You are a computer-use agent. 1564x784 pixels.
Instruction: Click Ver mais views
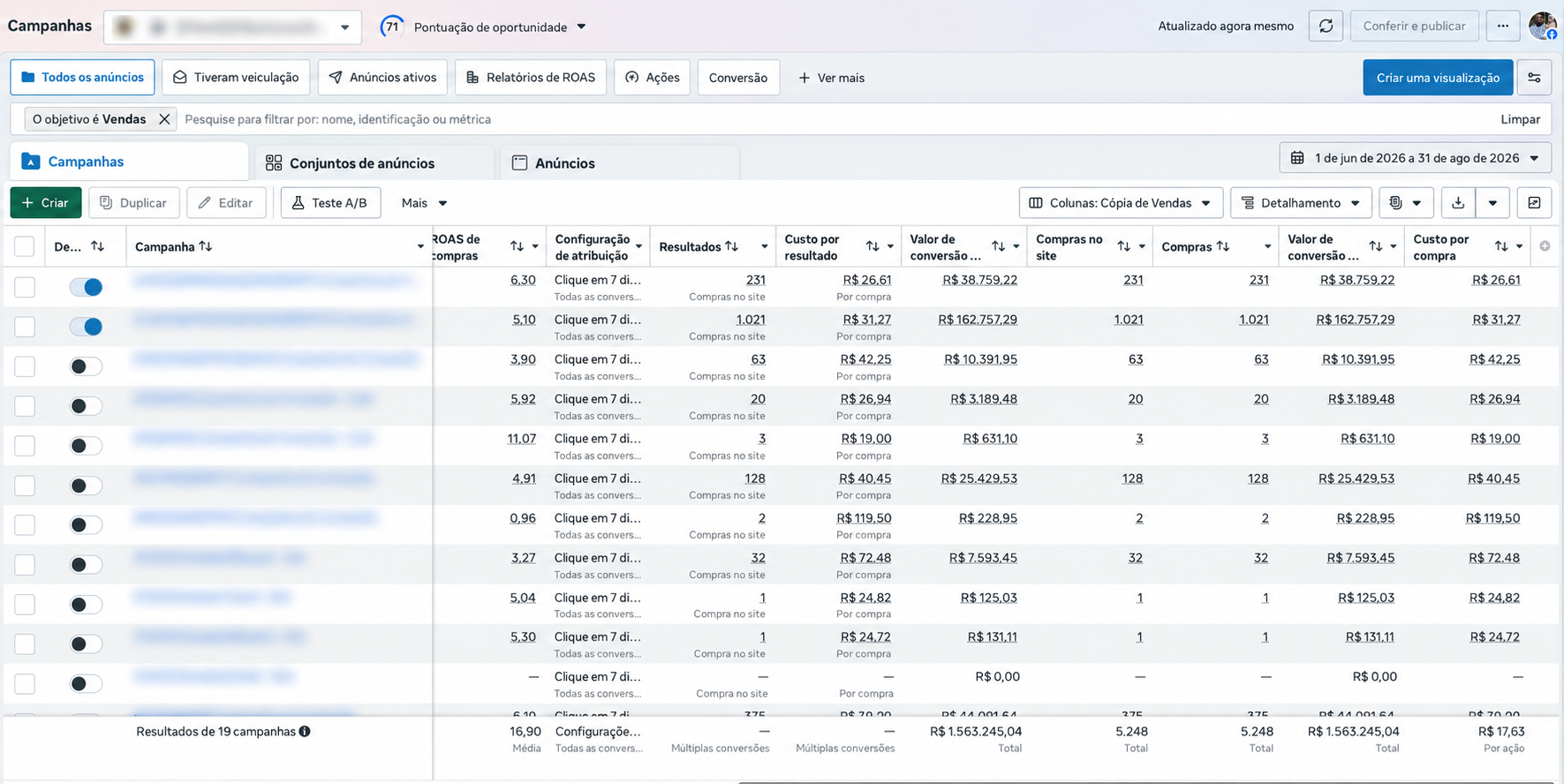(x=831, y=78)
